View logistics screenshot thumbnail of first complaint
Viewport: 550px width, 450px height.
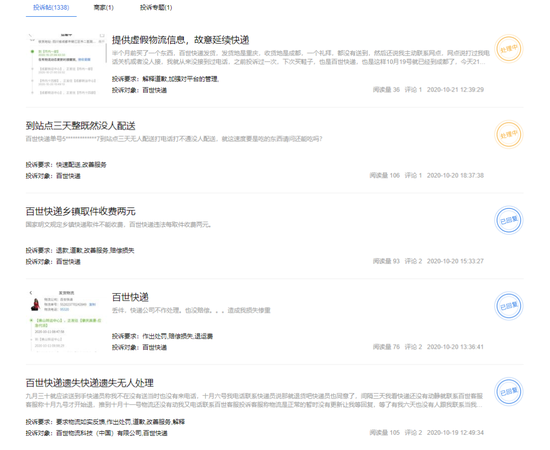(67, 65)
